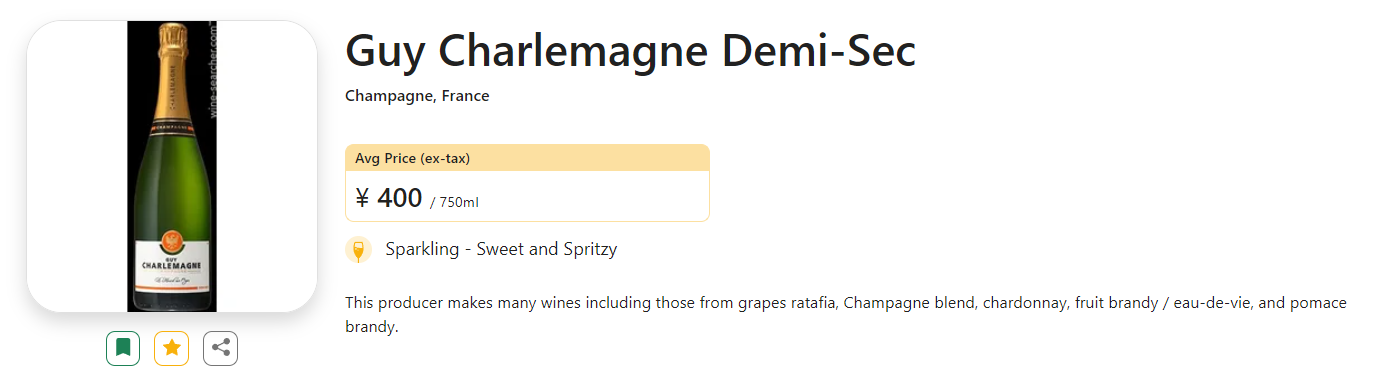Open the Guy Charlemagne bottle image
Screen dimensions: 1391x387
pos(172,166)
